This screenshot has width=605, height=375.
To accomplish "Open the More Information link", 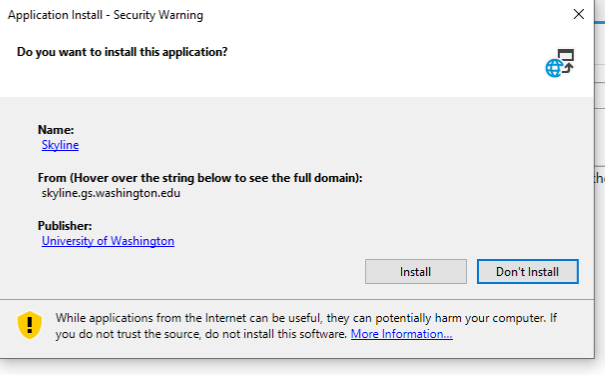I will (402, 334).
